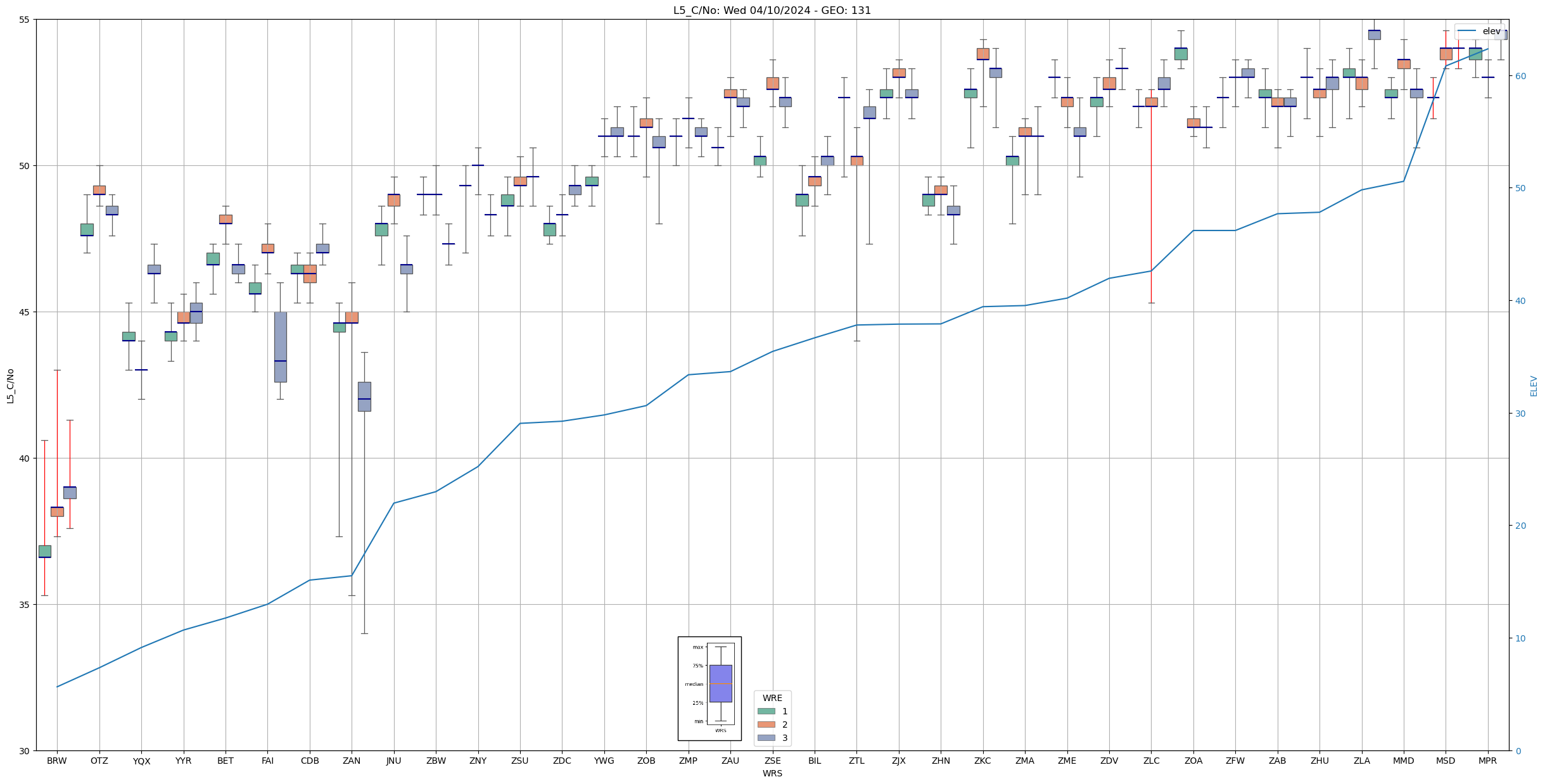This screenshot has width=1545, height=784.
Task: Click the CDB station label
Action: tap(310, 761)
